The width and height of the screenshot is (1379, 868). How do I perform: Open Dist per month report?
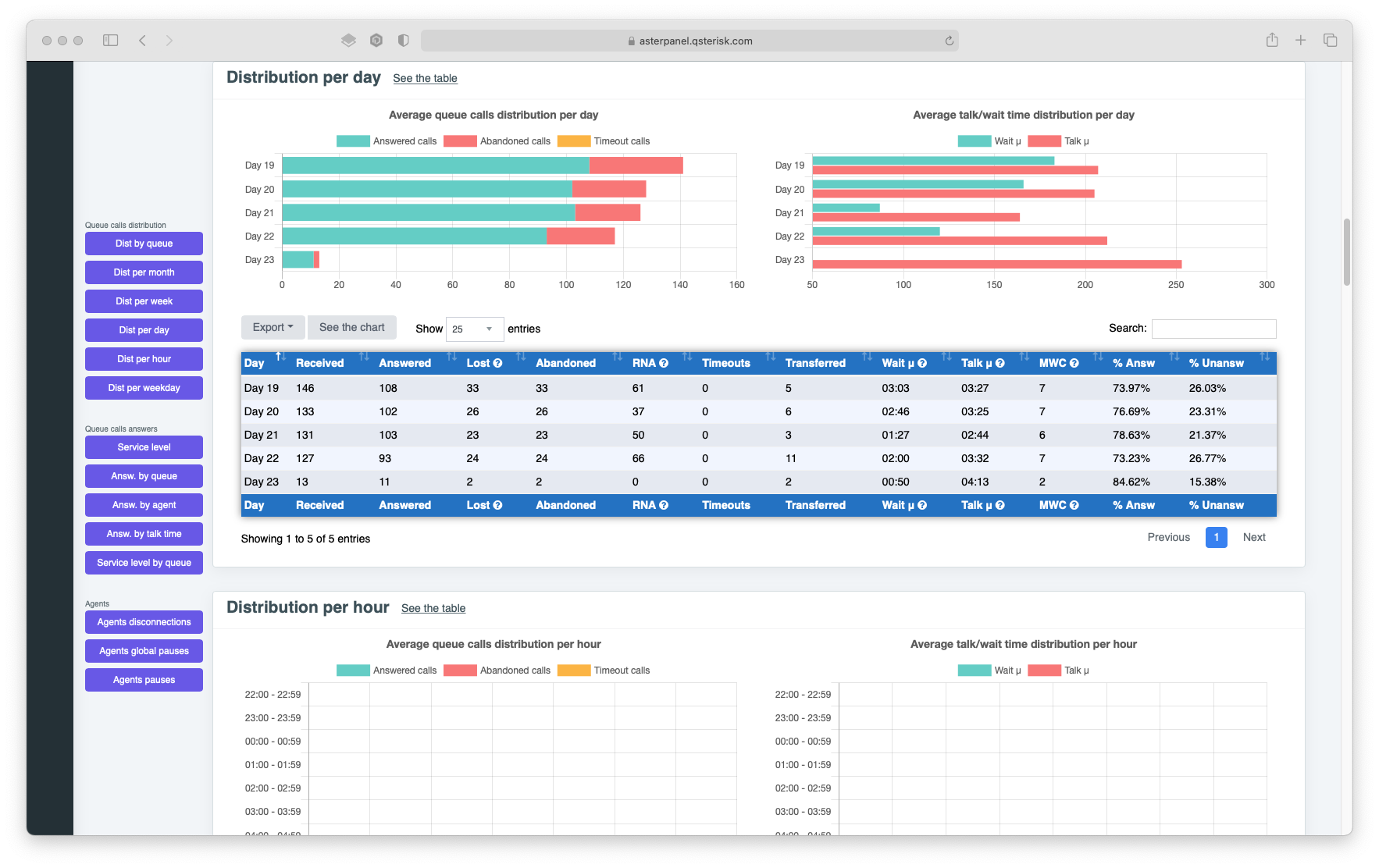(x=144, y=272)
